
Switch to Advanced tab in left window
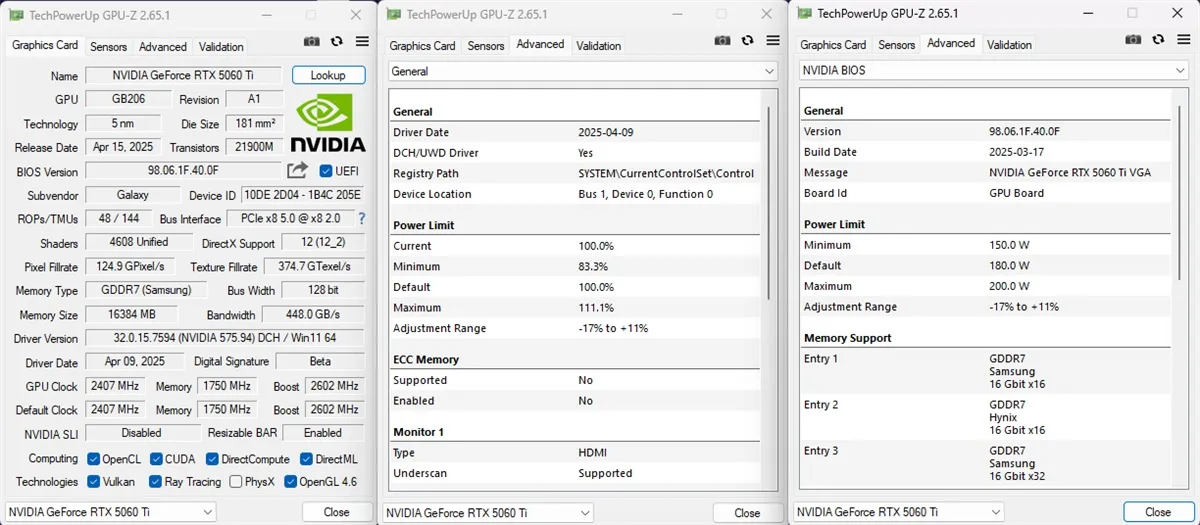tap(163, 47)
